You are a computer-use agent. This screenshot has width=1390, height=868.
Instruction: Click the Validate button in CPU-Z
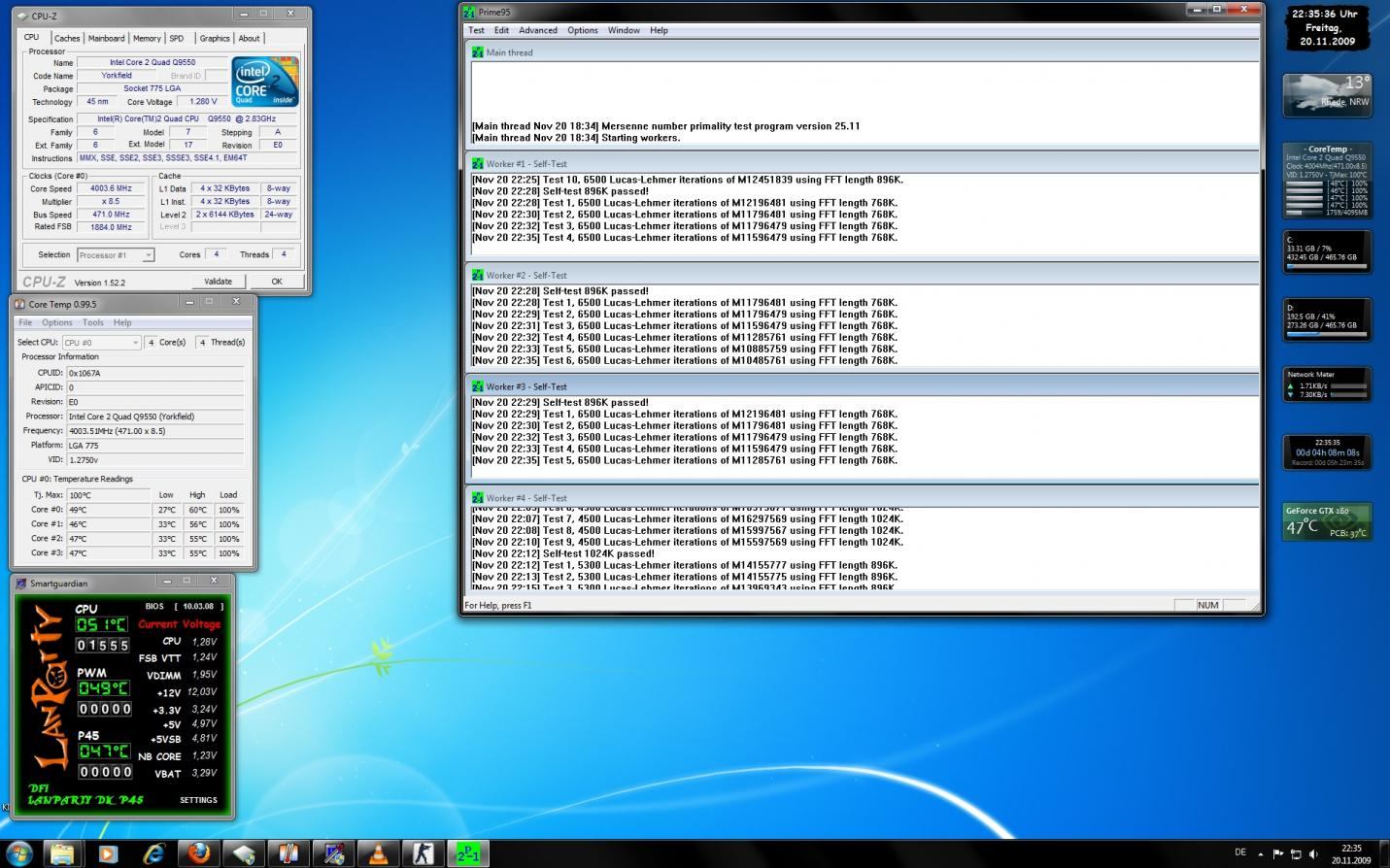[x=218, y=282]
